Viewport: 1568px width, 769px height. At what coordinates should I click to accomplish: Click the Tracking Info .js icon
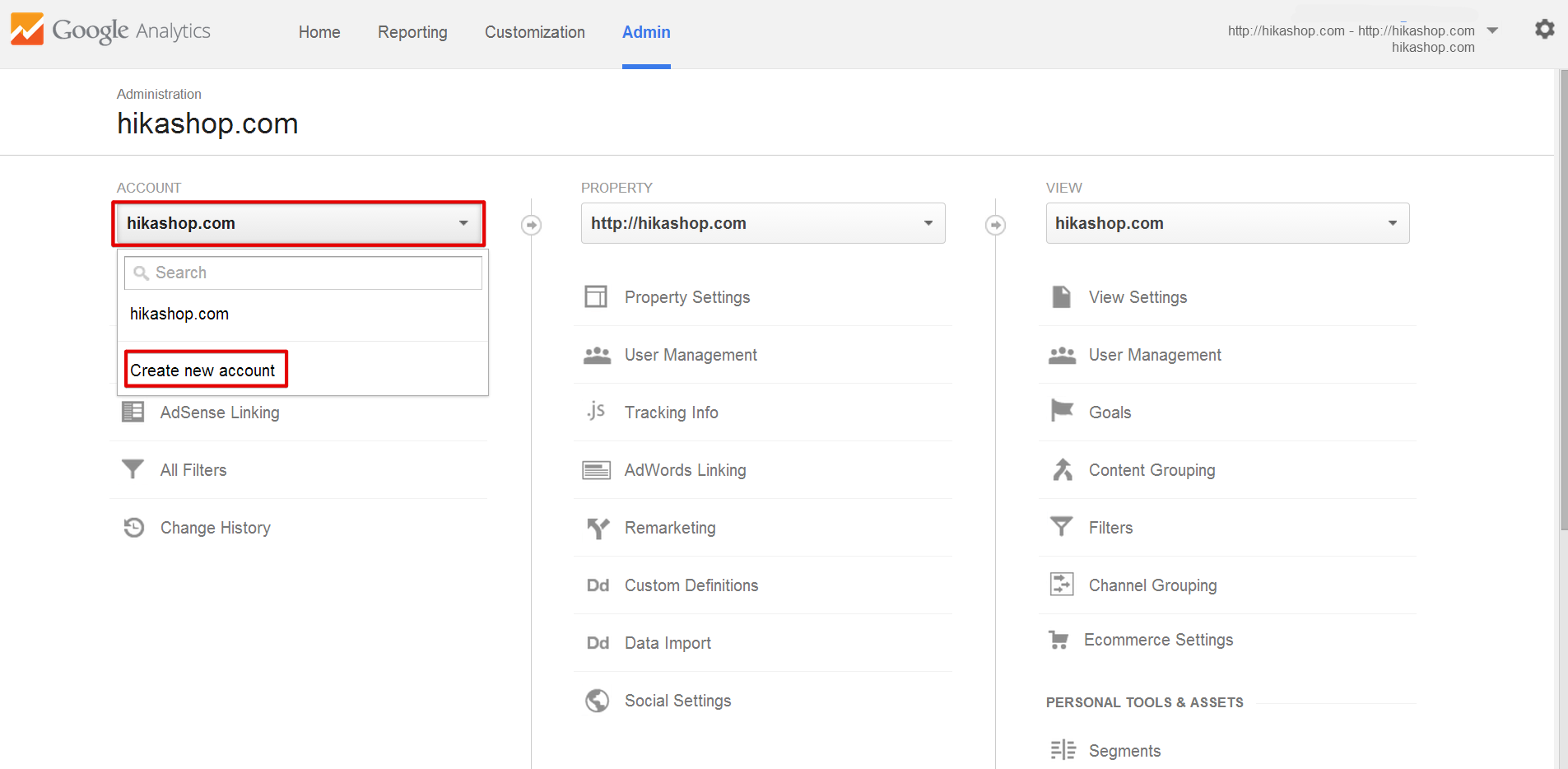point(596,411)
